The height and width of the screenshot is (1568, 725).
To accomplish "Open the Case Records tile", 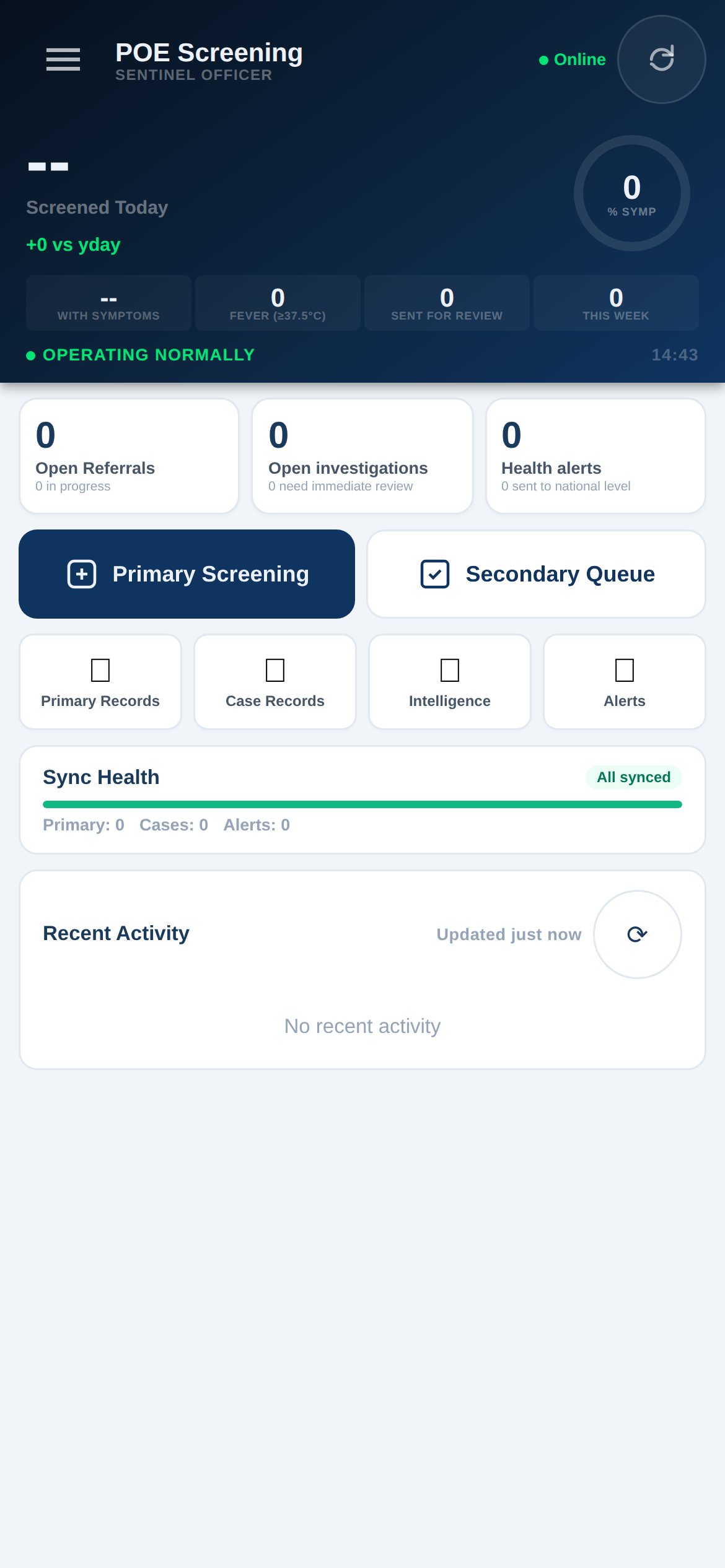I will pyautogui.click(x=275, y=682).
